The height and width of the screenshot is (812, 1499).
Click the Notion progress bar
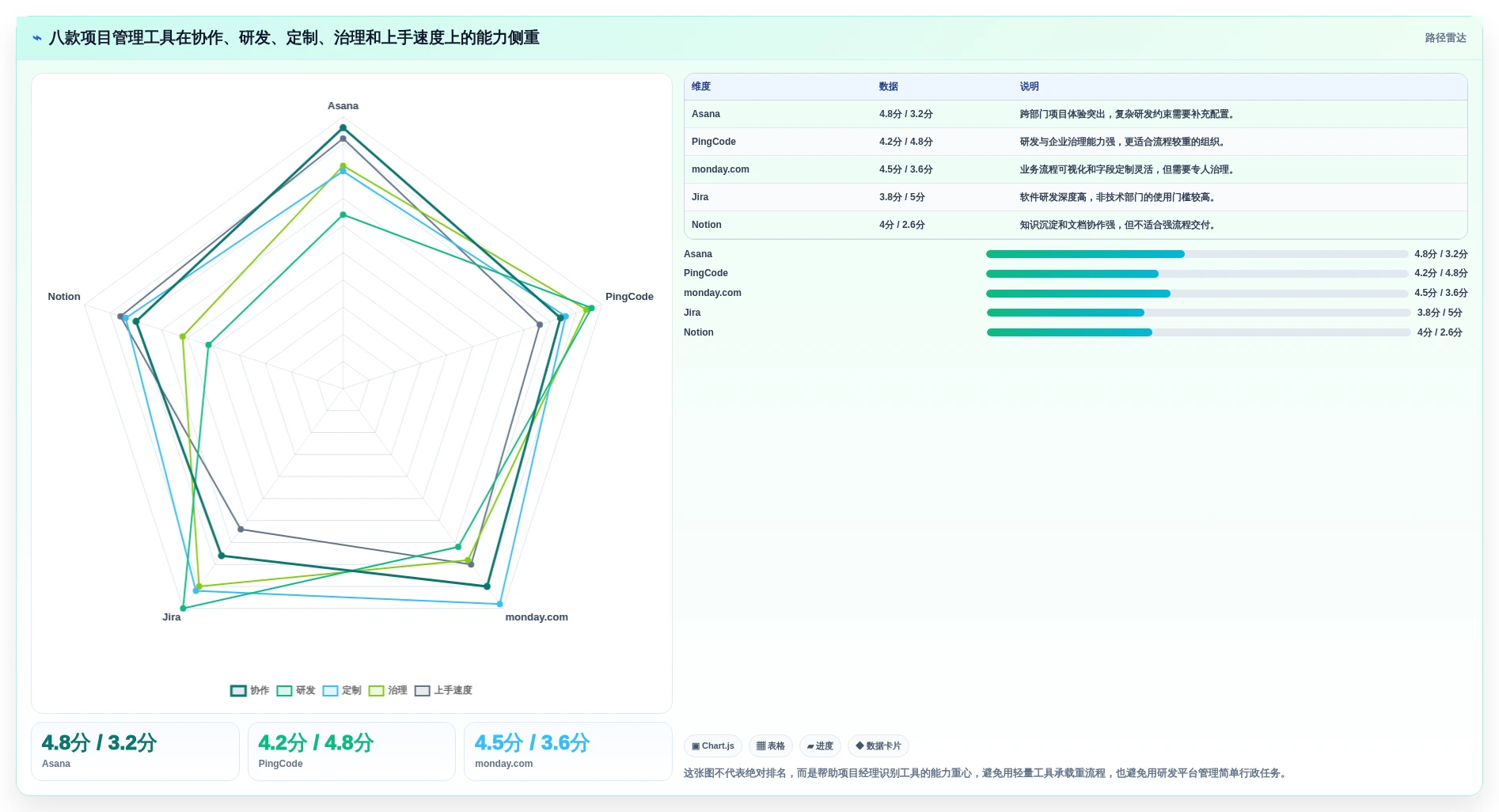tap(1198, 332)
